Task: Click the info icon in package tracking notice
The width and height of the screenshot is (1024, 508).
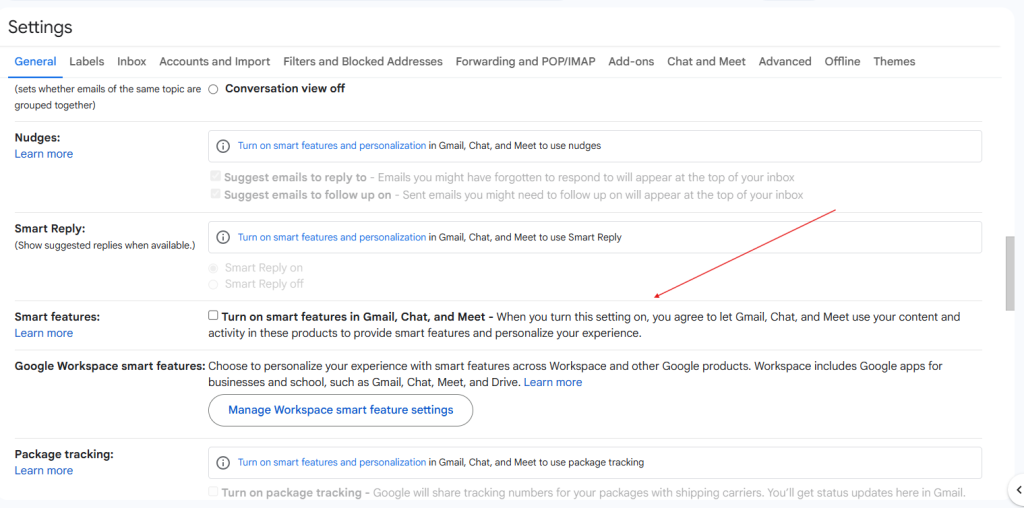Action: pos(223,463)
